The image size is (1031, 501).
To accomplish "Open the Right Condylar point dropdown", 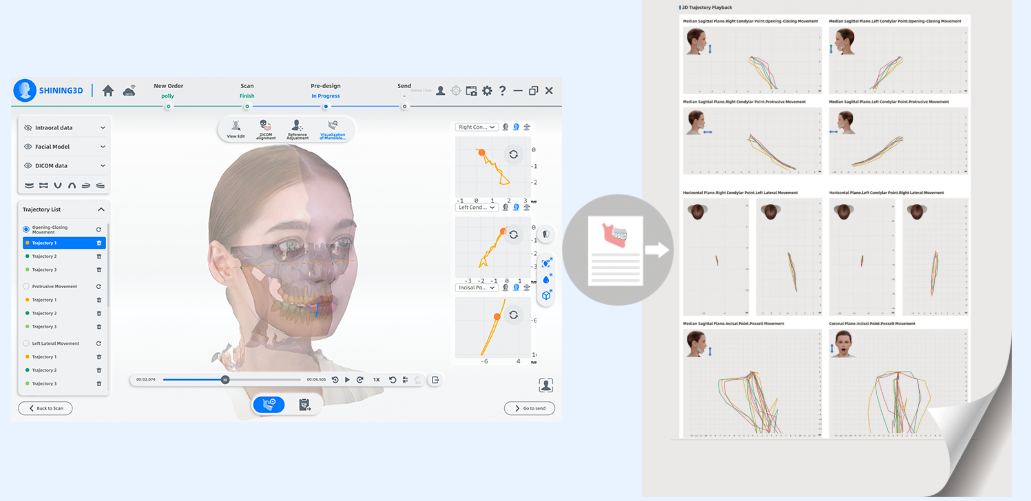I will (x=477, y=127).
